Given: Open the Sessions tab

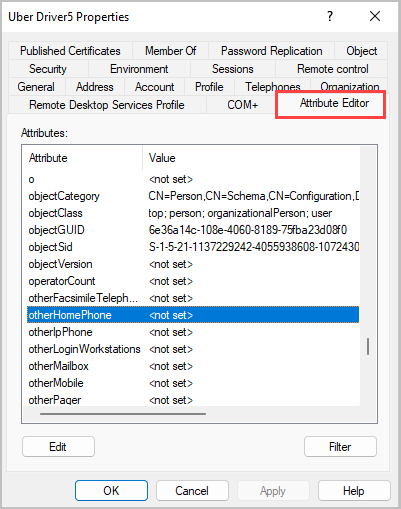Looking at the screenshot, I should 233,69.
